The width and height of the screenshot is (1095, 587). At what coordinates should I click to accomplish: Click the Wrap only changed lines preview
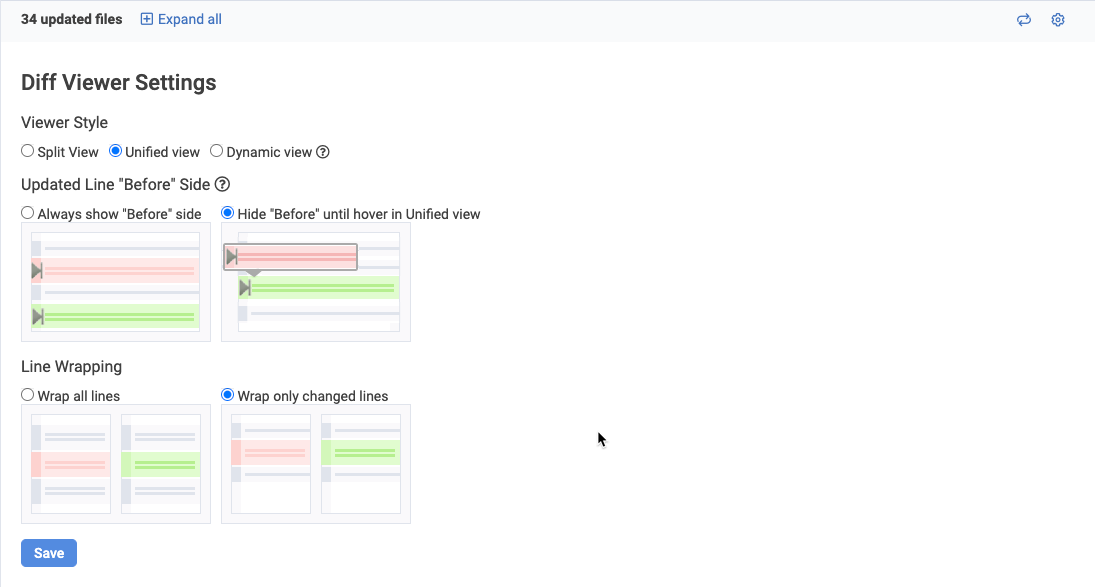pyautogui.click(x=316, y=464)
